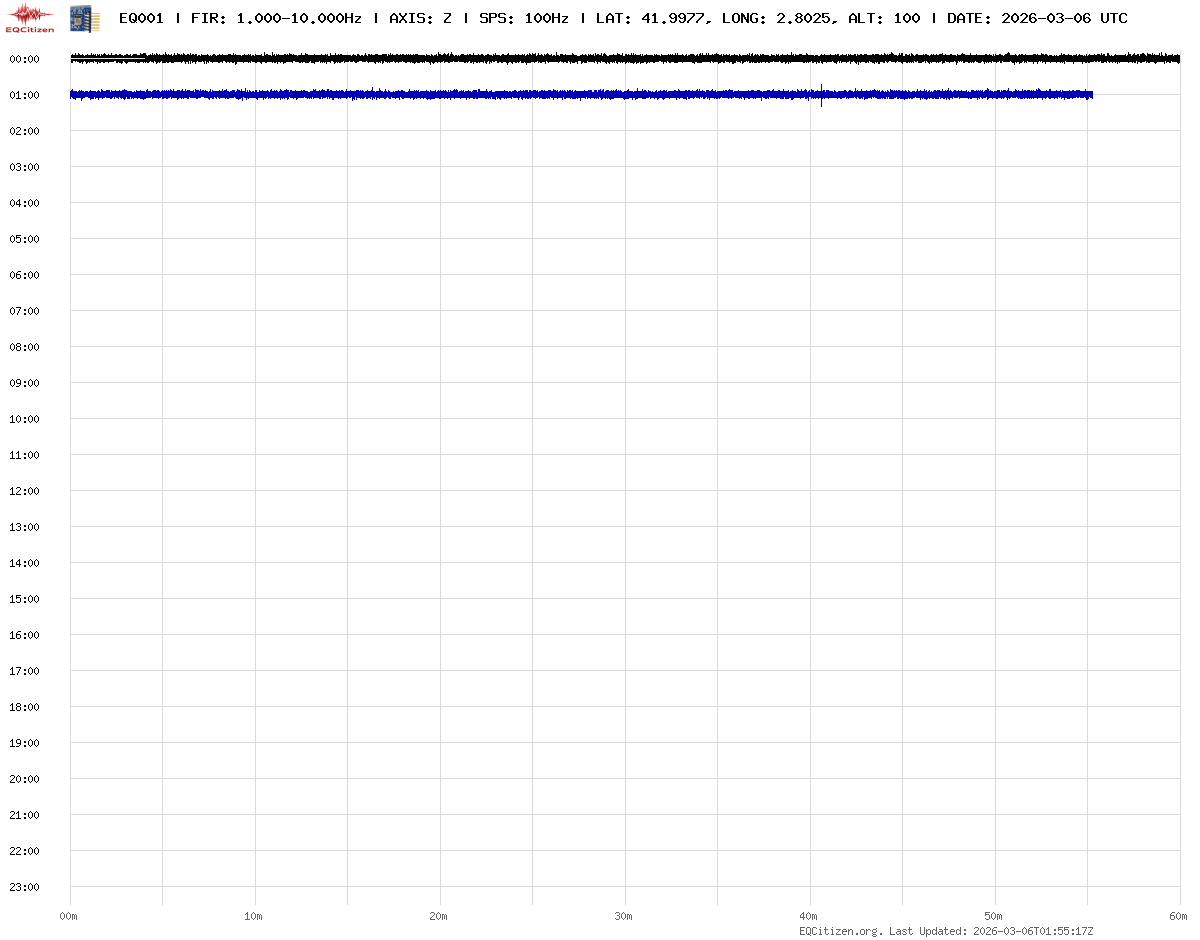Click the 18:00 hour row label

[x=24, y=707]
